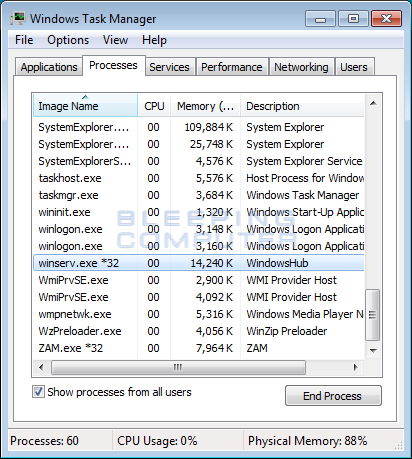Toggle Show processes from all users
The image size is (412, 459).
pyautogui.click(x=38, y=392)
